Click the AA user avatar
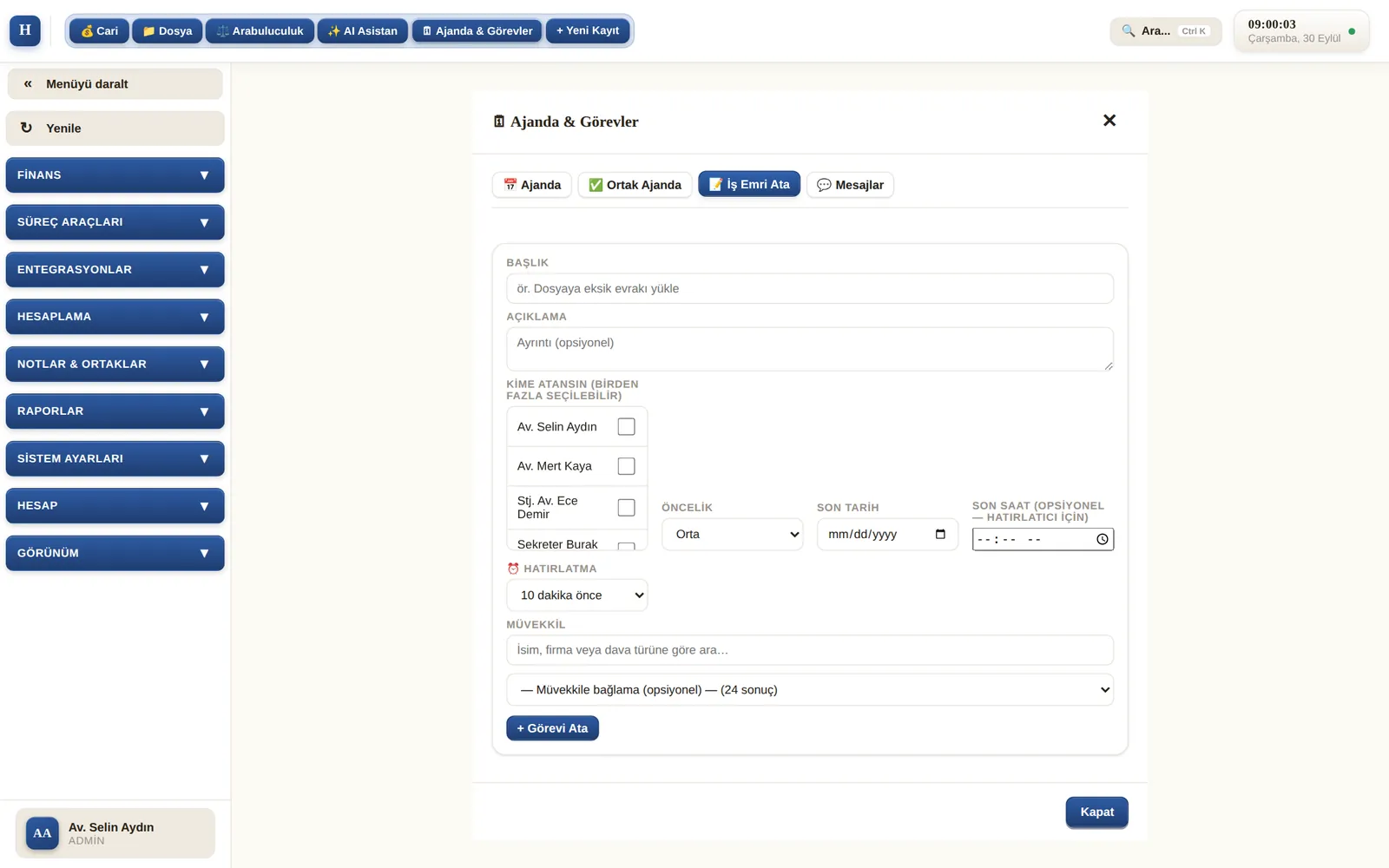Viewport: 1389px width, 868px height. [x=42, y=833]
